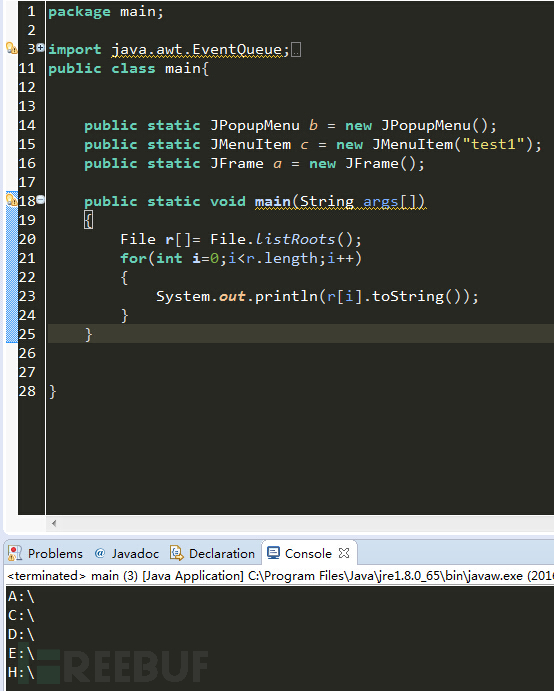
Task: Click the class closing brace on line 28
Action: (x=52, y=392)
